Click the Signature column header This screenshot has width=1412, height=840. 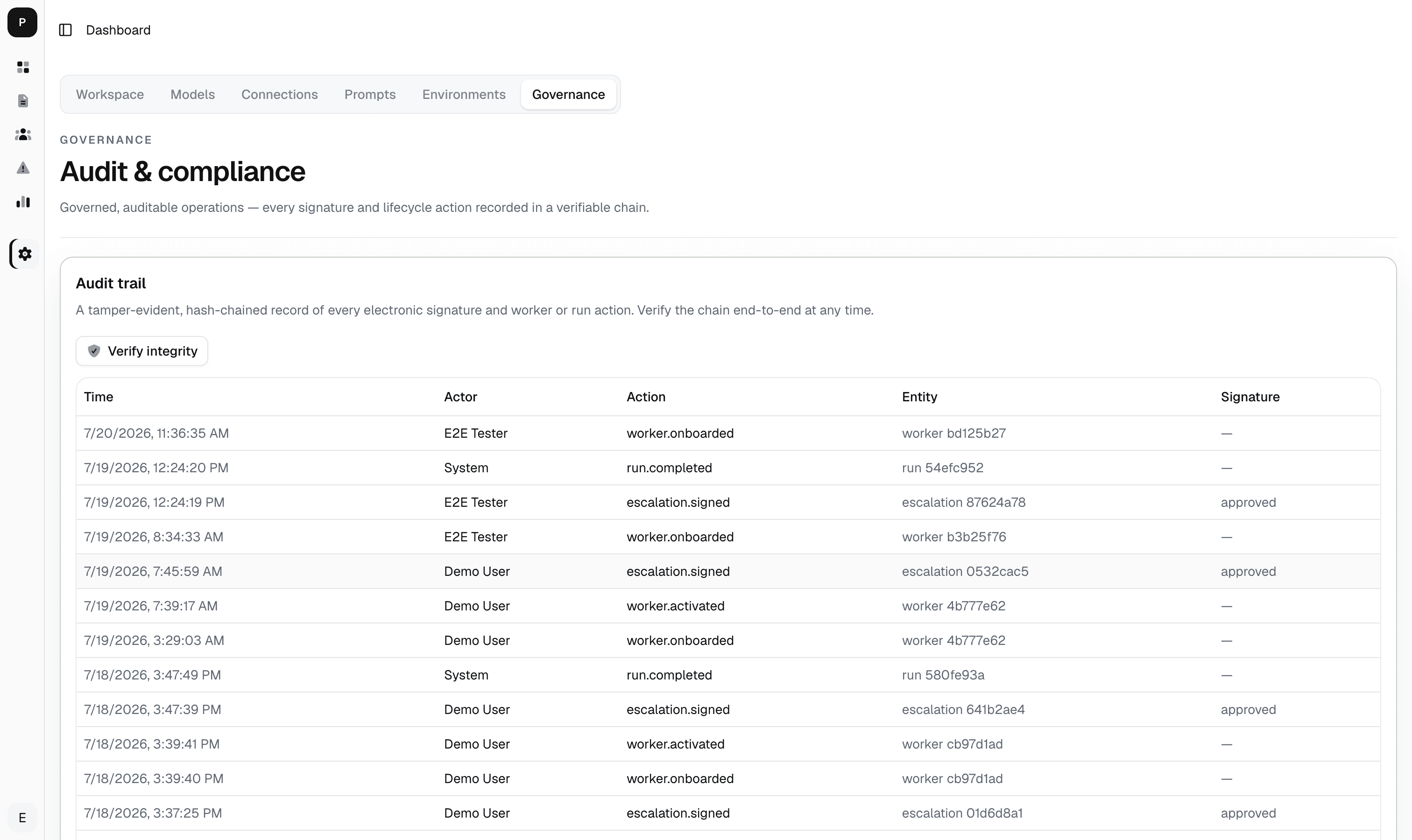click(x=1250, y=397)
